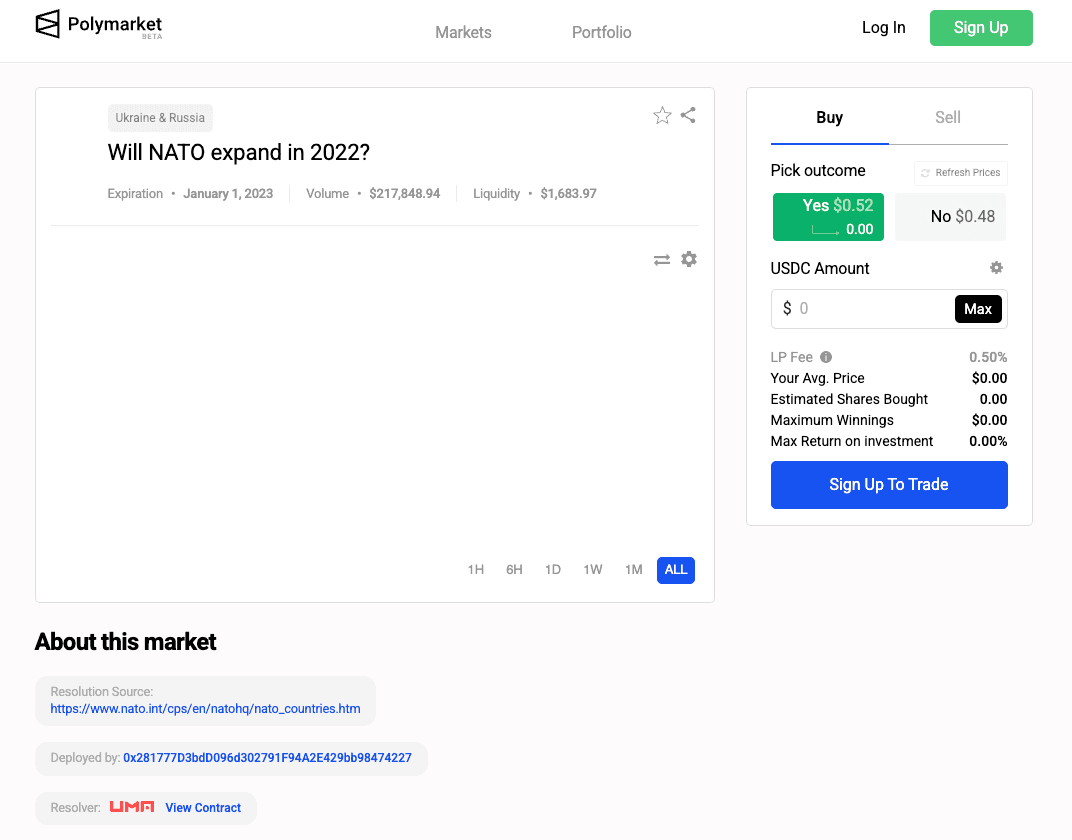Click the LP Fee info icon

825,357
